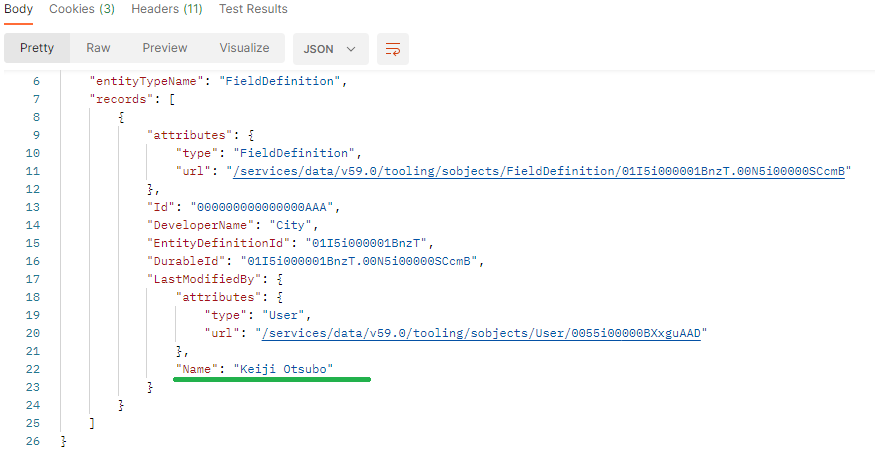Click the "Keiji Otsubo" name value
The width and height of the screenshot is (875, 453).
(x=283, y=369)
